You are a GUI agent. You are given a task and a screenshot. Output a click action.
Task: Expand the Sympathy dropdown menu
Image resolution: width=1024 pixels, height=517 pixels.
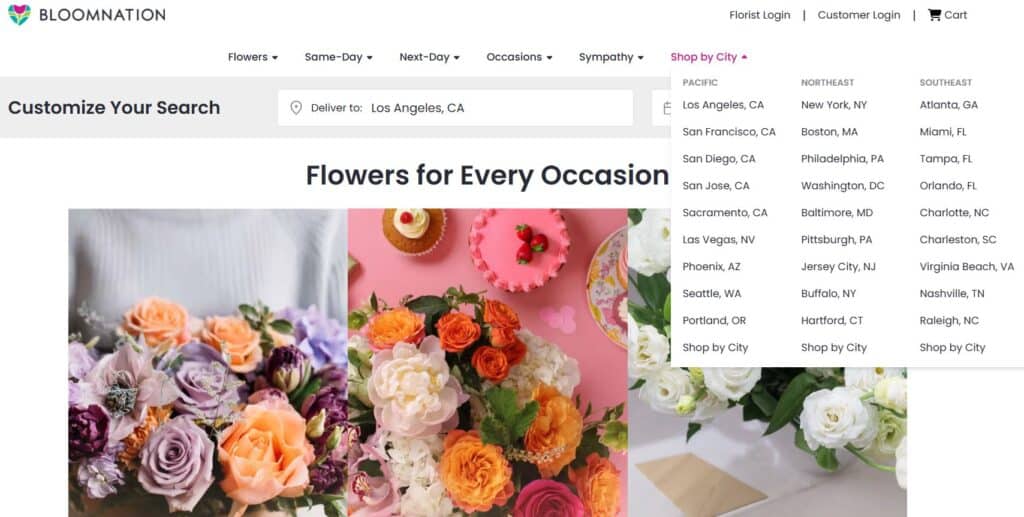click(611, 57)
